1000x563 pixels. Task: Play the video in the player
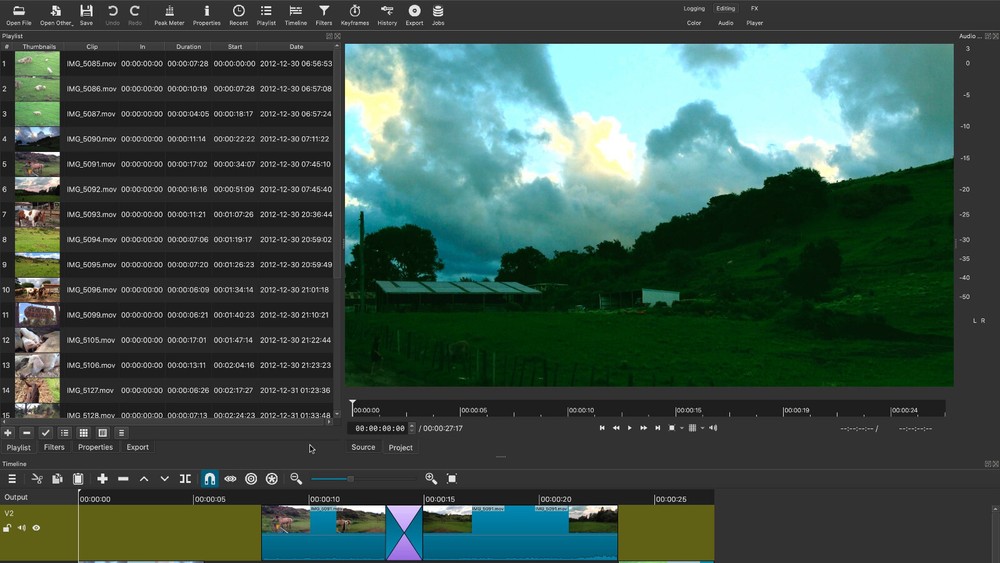[629, 428]
